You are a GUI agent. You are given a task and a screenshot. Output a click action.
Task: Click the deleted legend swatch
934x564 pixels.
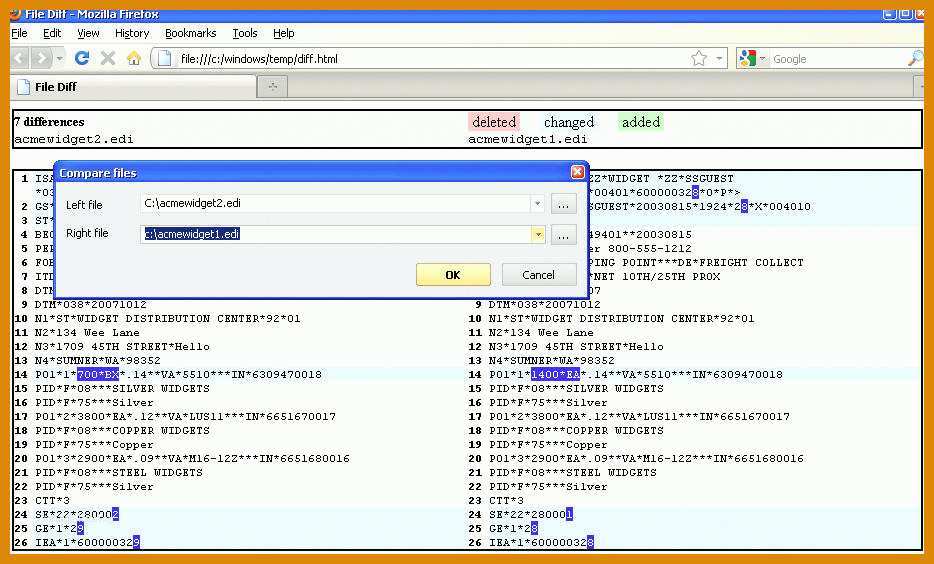tap(494, 122)
